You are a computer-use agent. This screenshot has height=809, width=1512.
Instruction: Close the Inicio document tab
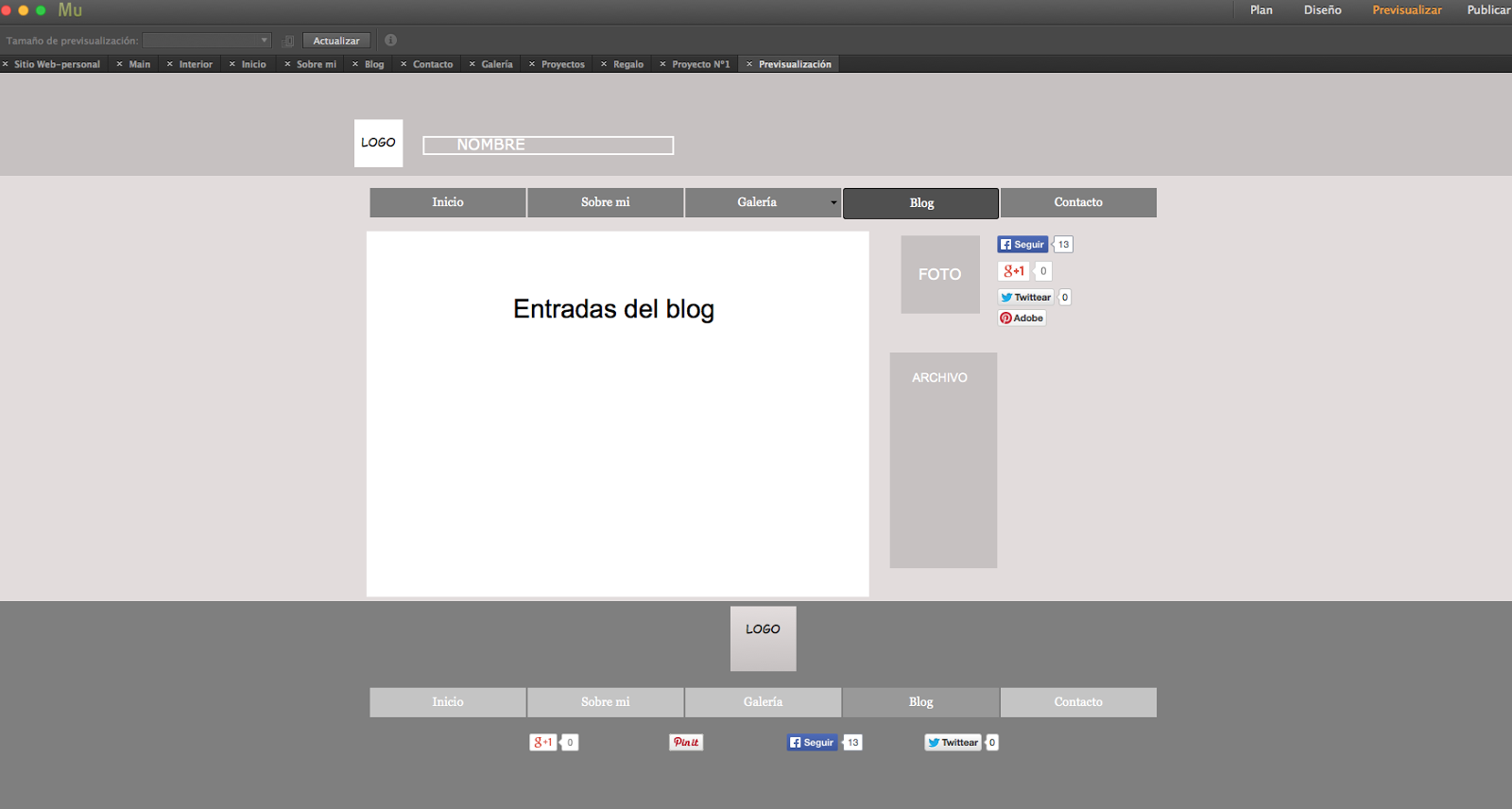click(x=232, y=64)
